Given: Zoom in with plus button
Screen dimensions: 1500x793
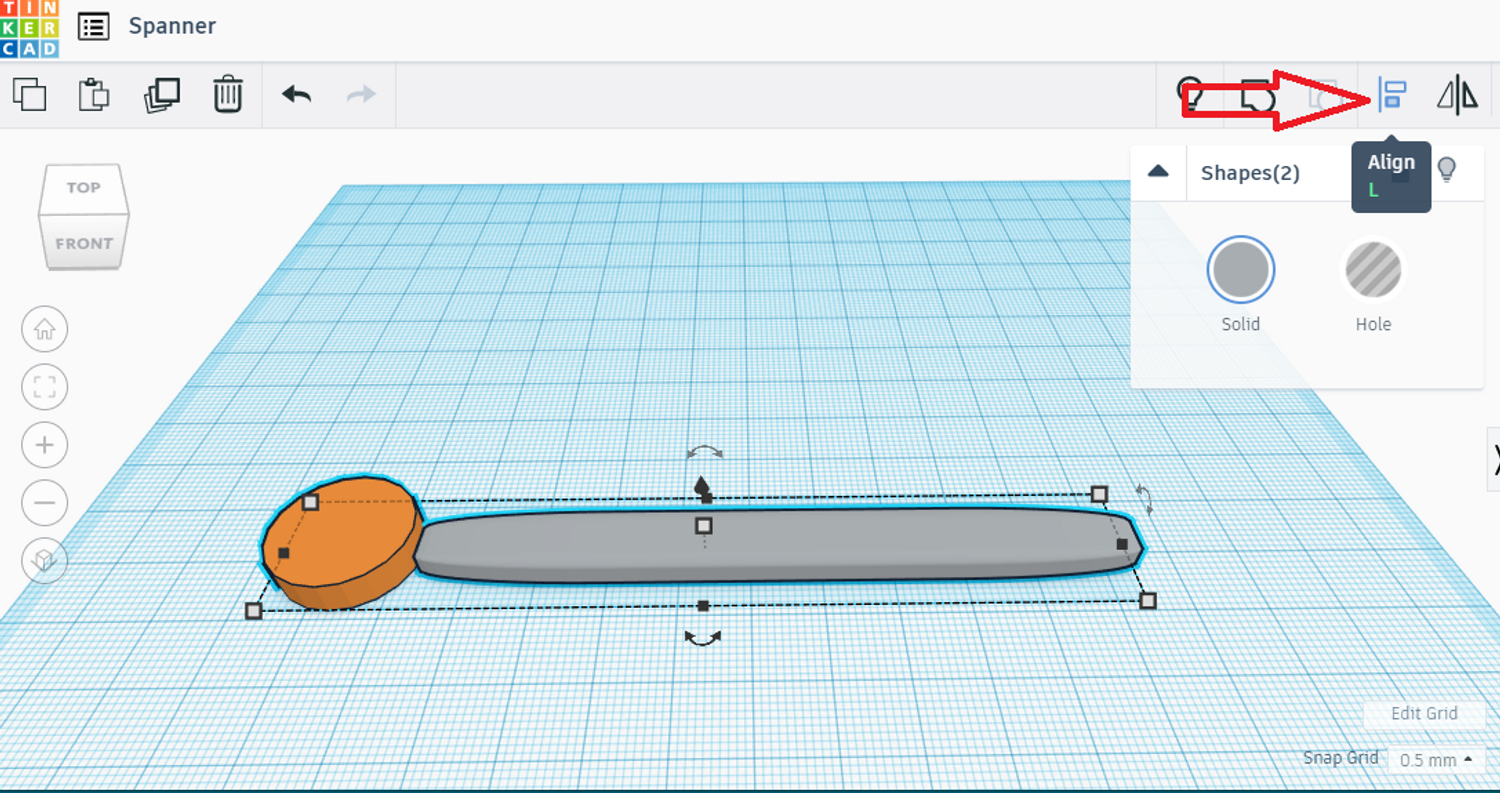Looking at the screenshot, I should pos(44,445).
